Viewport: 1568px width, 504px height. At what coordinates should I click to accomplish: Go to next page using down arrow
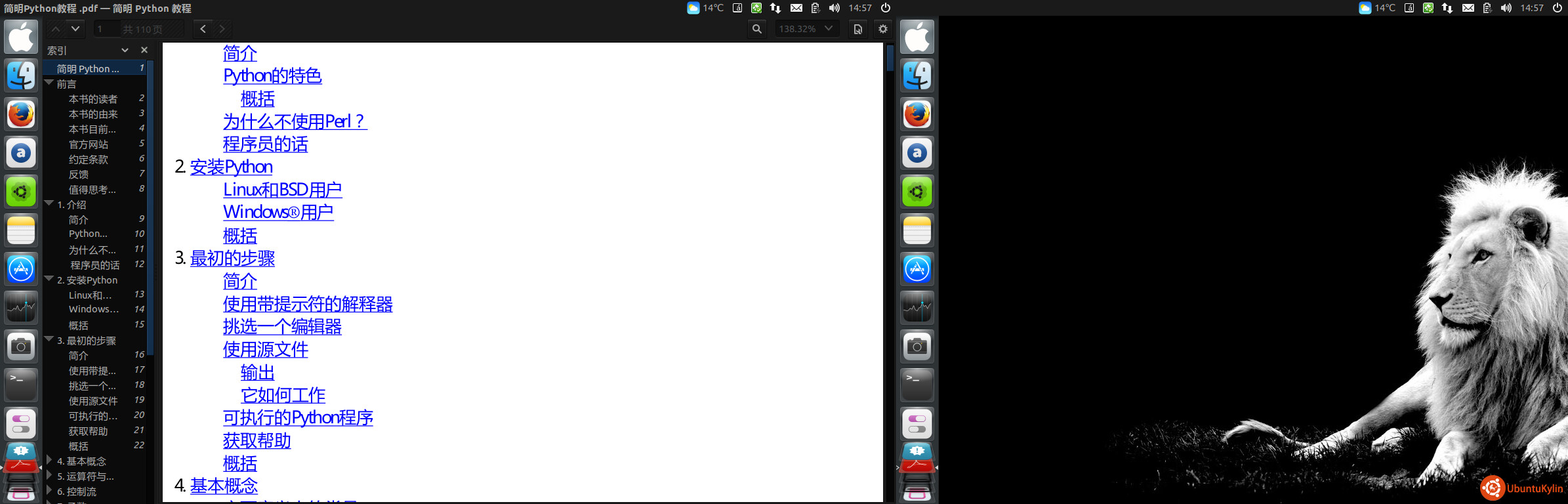point(75,29)
